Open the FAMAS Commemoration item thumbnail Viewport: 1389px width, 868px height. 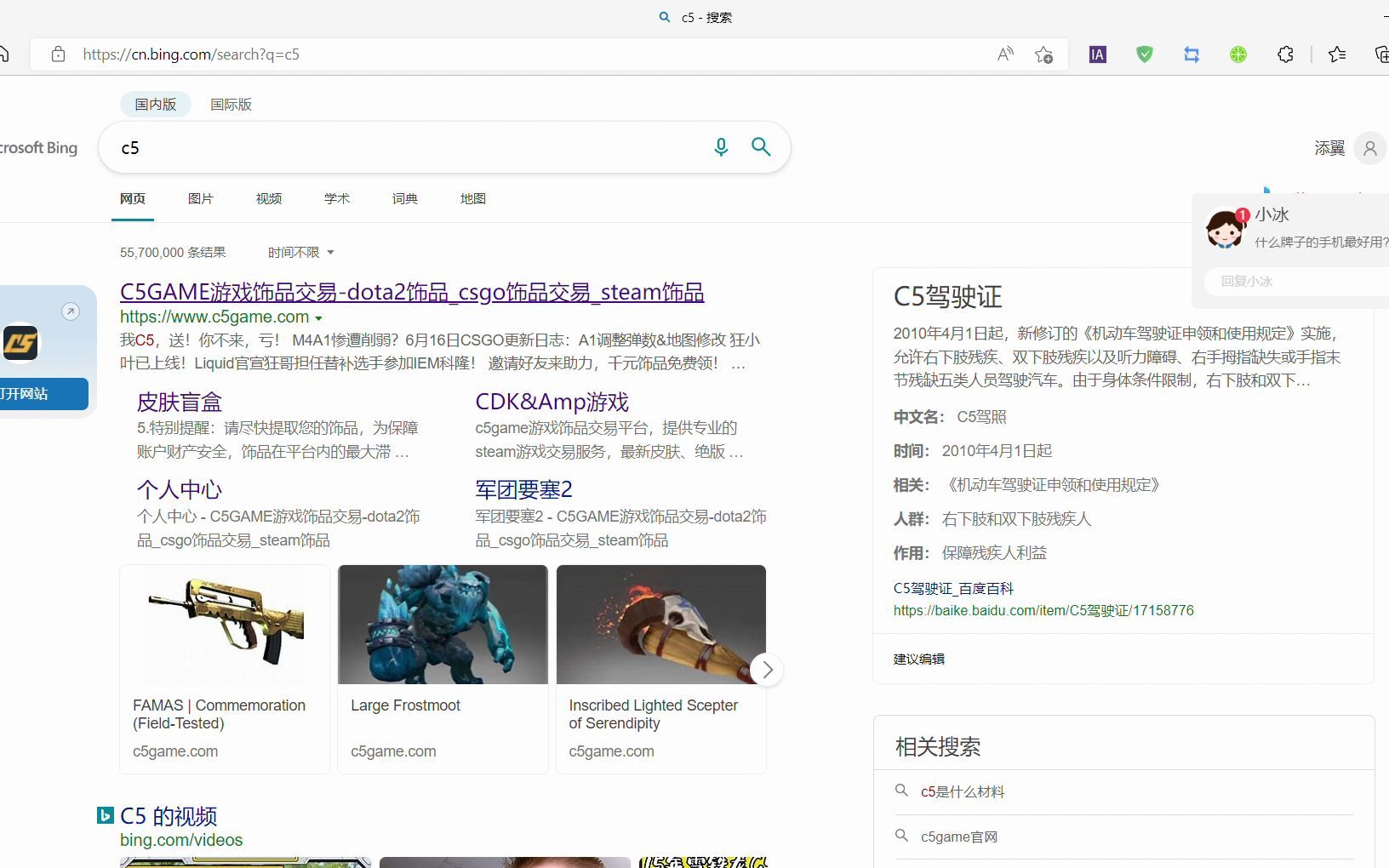point(225,625)
